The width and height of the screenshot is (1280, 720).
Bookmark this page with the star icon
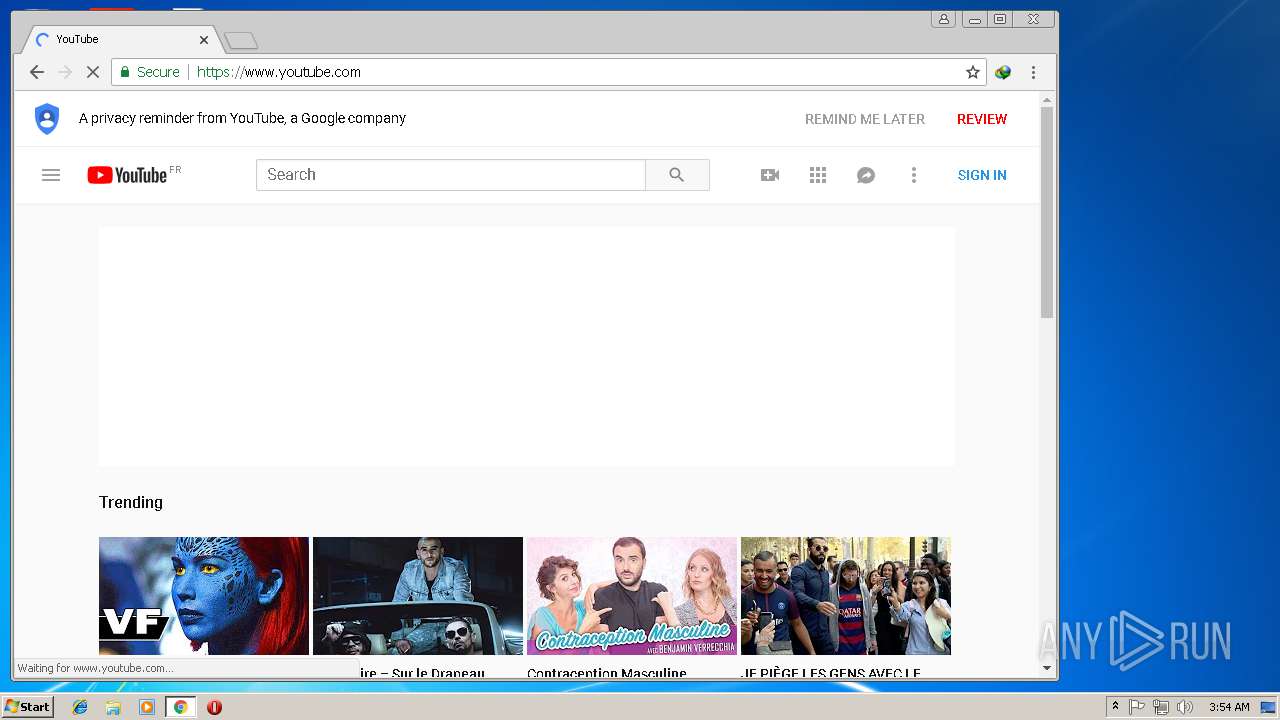click(972, 72)
